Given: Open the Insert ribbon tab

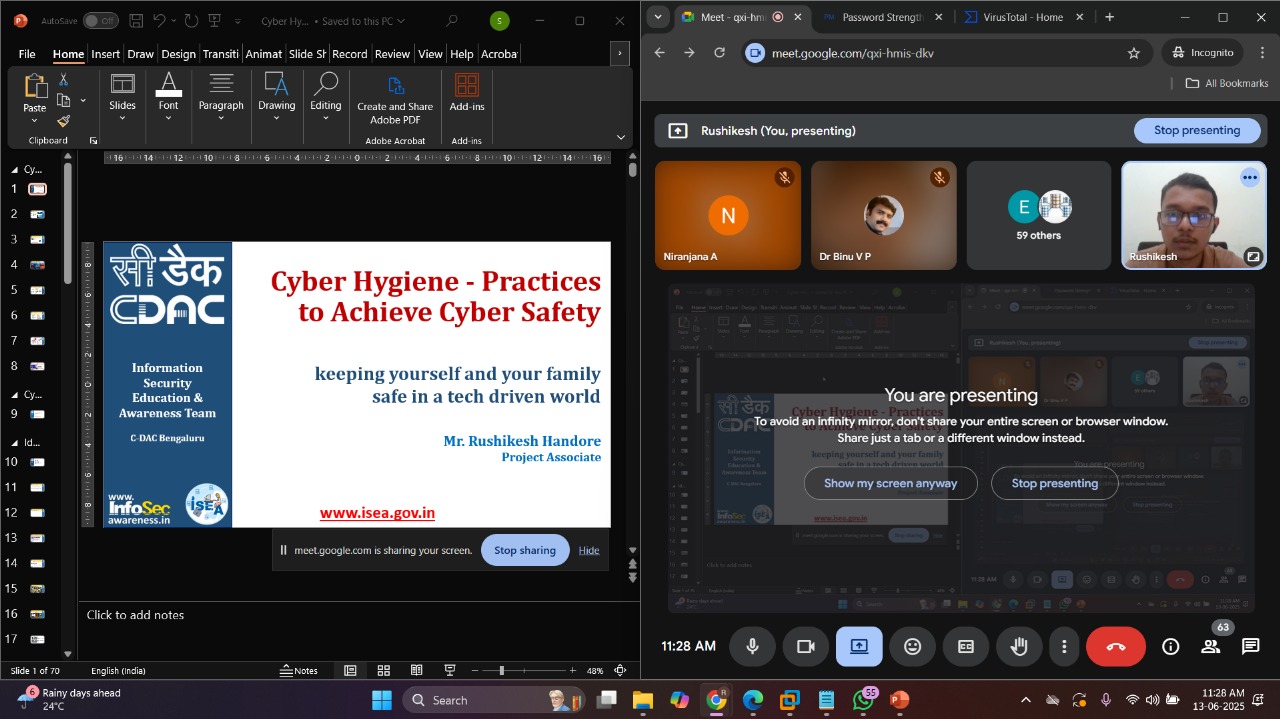Looking at the screenshot, I should tap(105, 54).
